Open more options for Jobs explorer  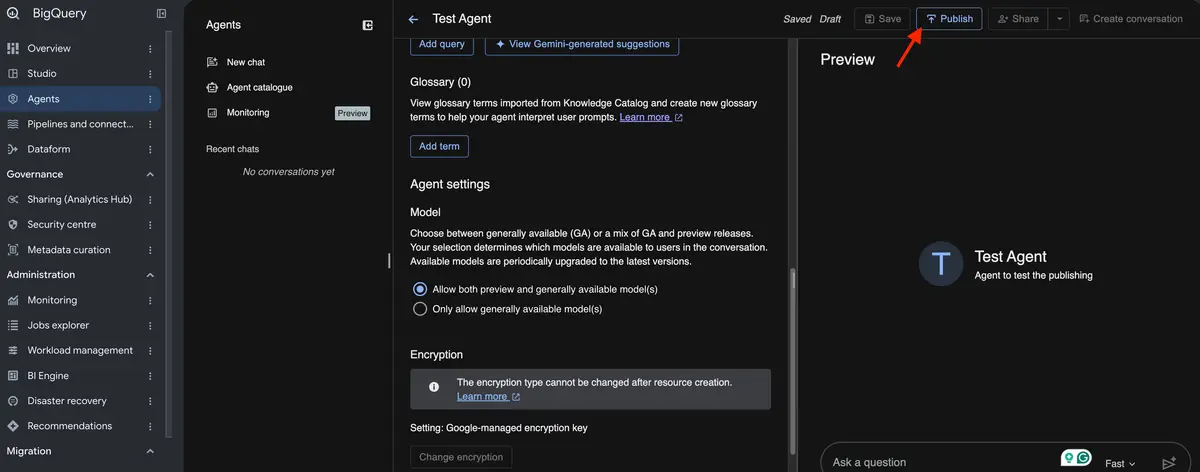point(151,325)
